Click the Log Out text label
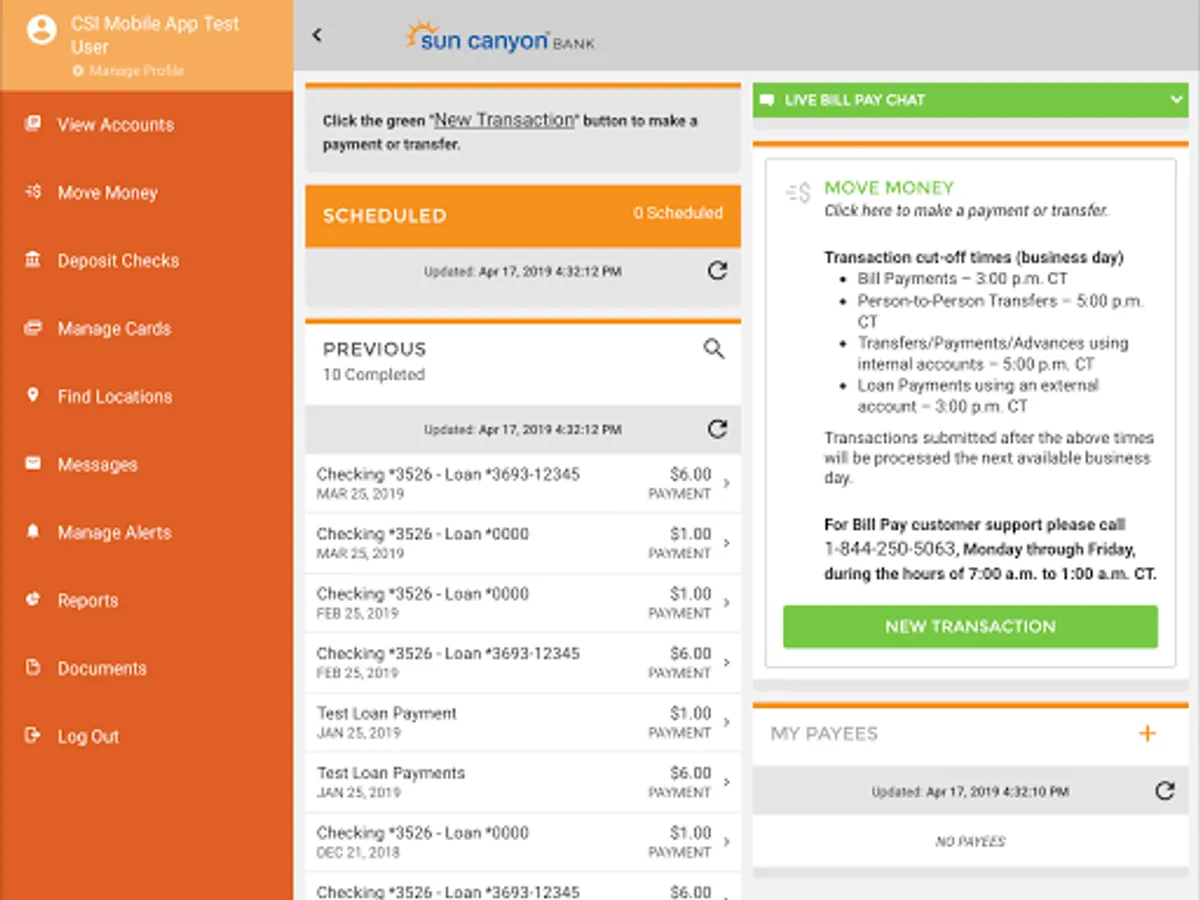 [88, 737]
